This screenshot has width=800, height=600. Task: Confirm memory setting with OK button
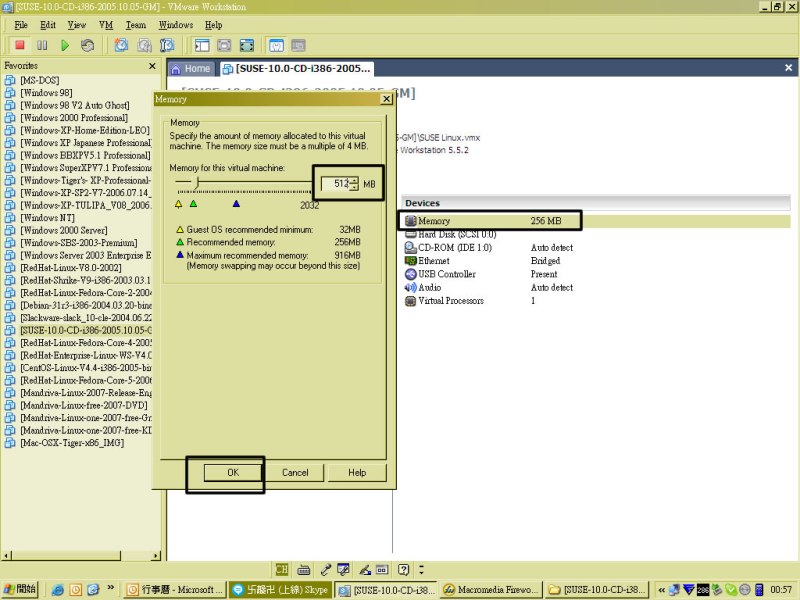(233, 472)
